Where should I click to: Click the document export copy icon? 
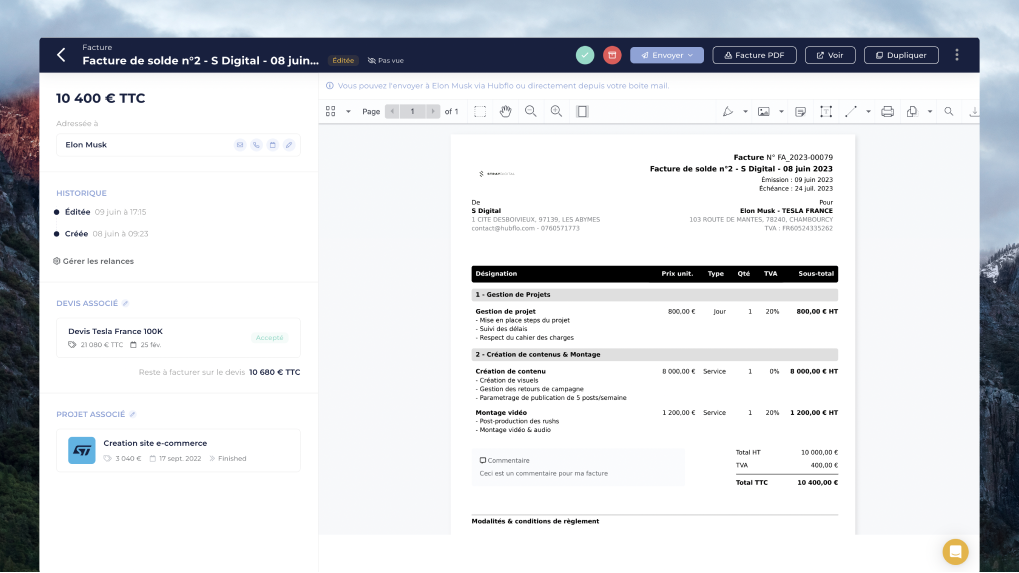click(912, 112)
